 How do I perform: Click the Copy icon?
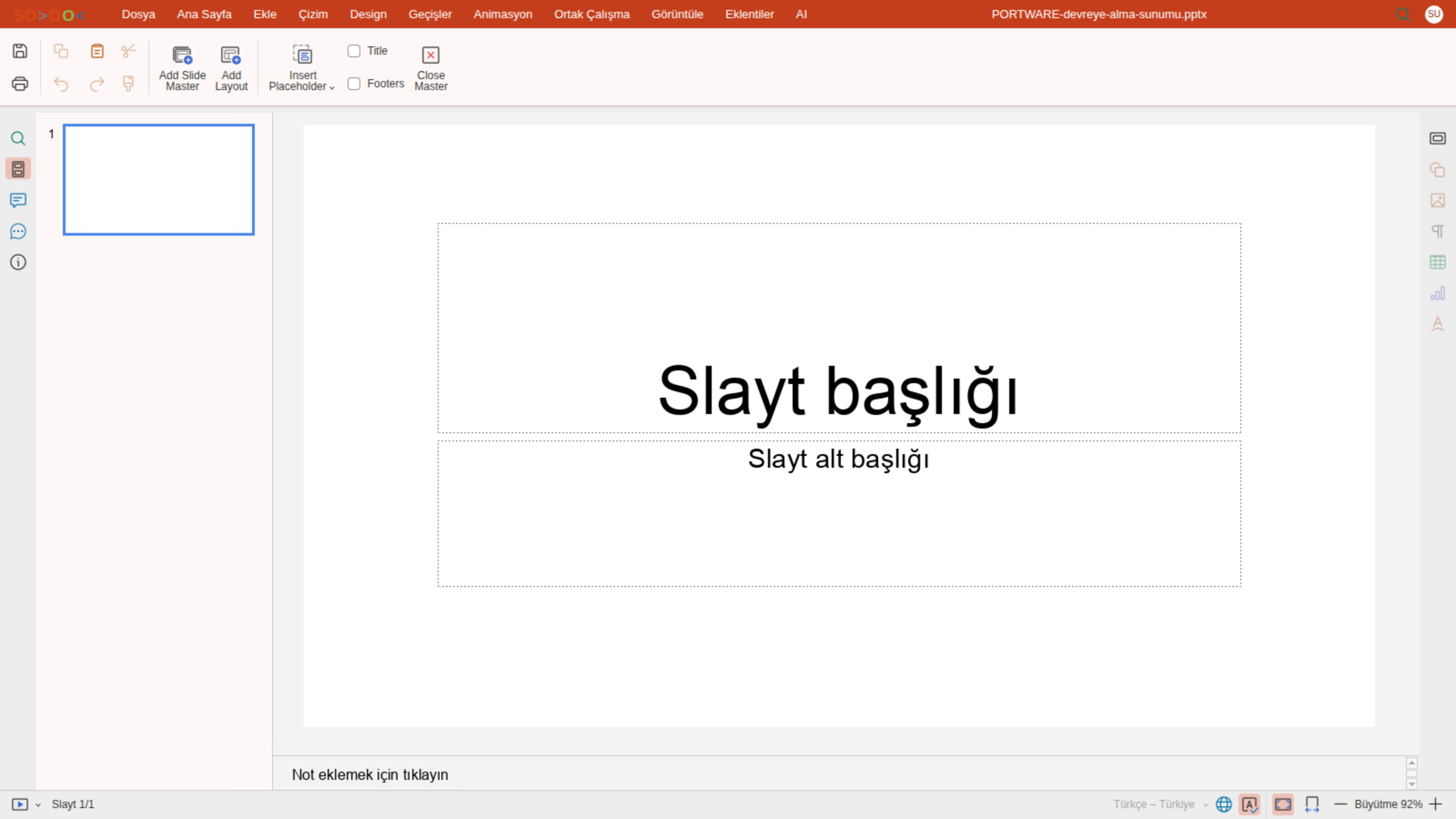click(x=61, y=51)
